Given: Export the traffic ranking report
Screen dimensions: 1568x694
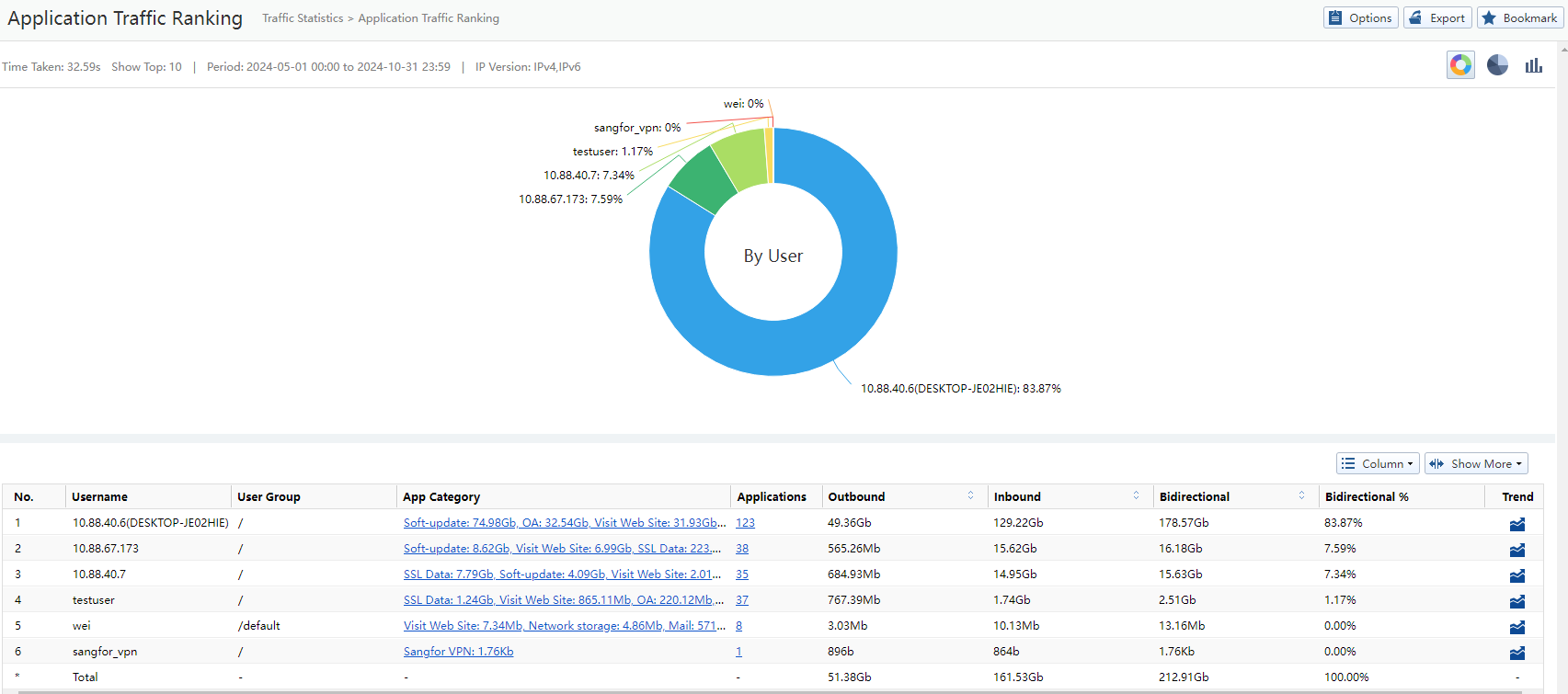Looking at the screenshot, I should [x=1436, y=18].
